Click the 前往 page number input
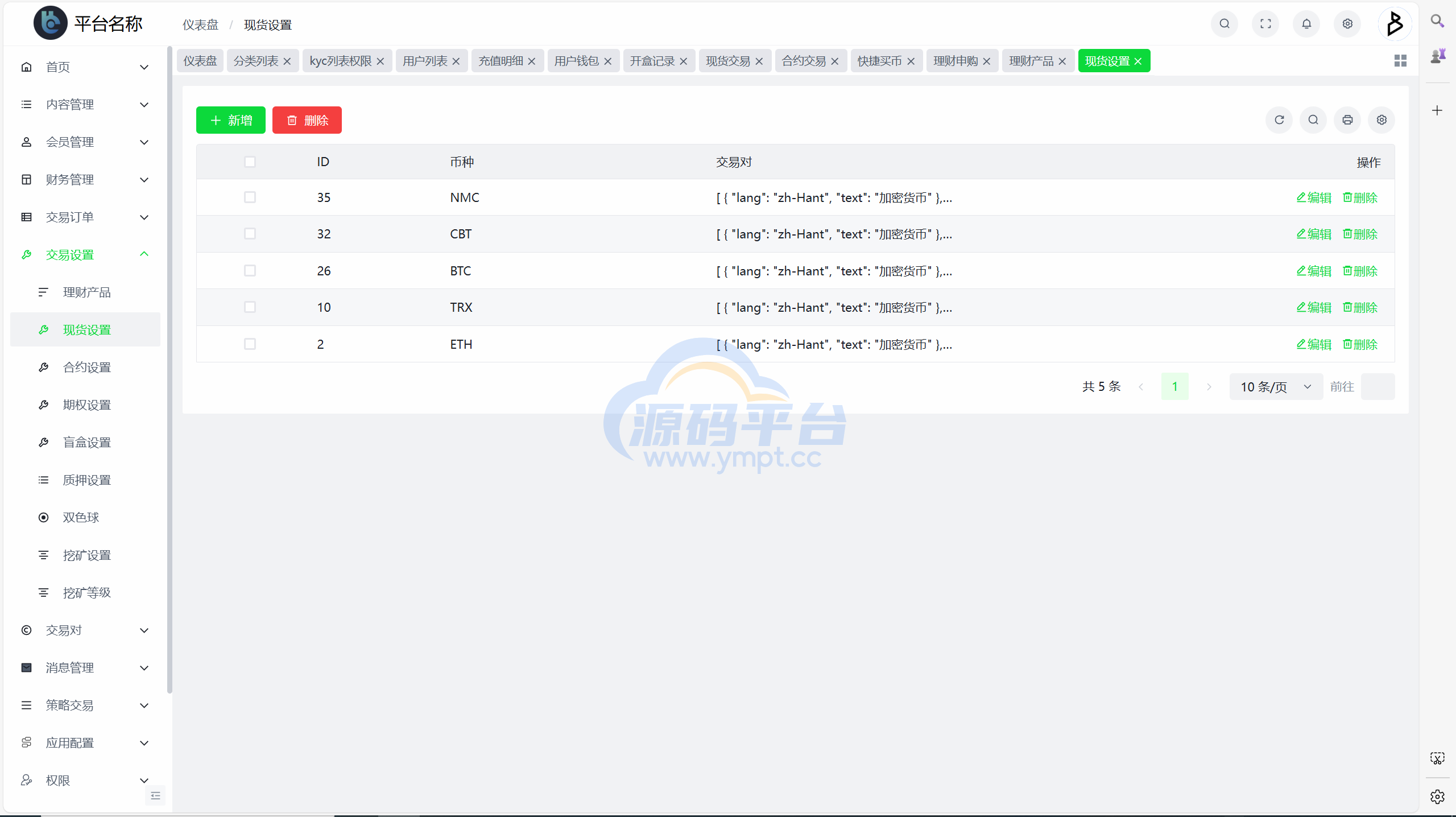The image size is (1456, 817). pyautogui.click(x=1378, y=387)
